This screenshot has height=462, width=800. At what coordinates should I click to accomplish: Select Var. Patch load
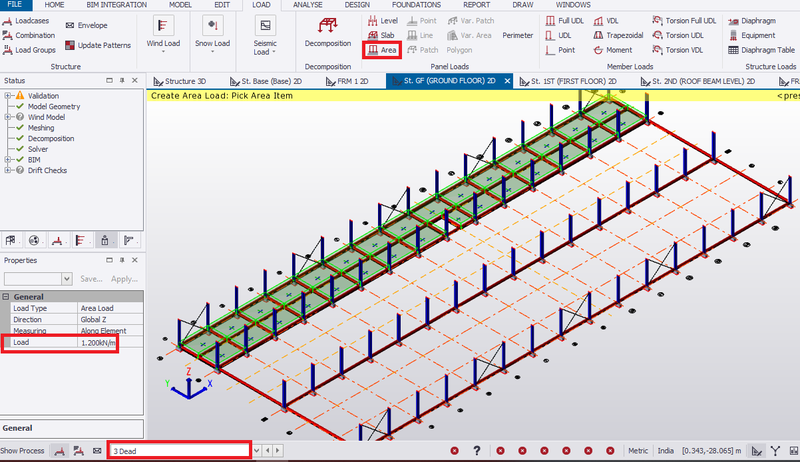click(471, 21)
